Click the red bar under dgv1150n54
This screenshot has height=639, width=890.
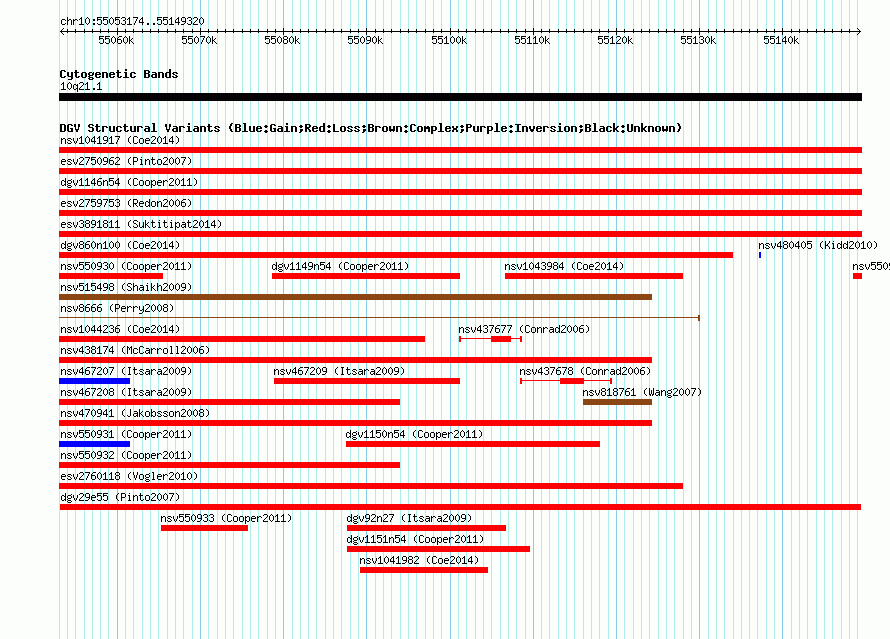click(473, 444)
